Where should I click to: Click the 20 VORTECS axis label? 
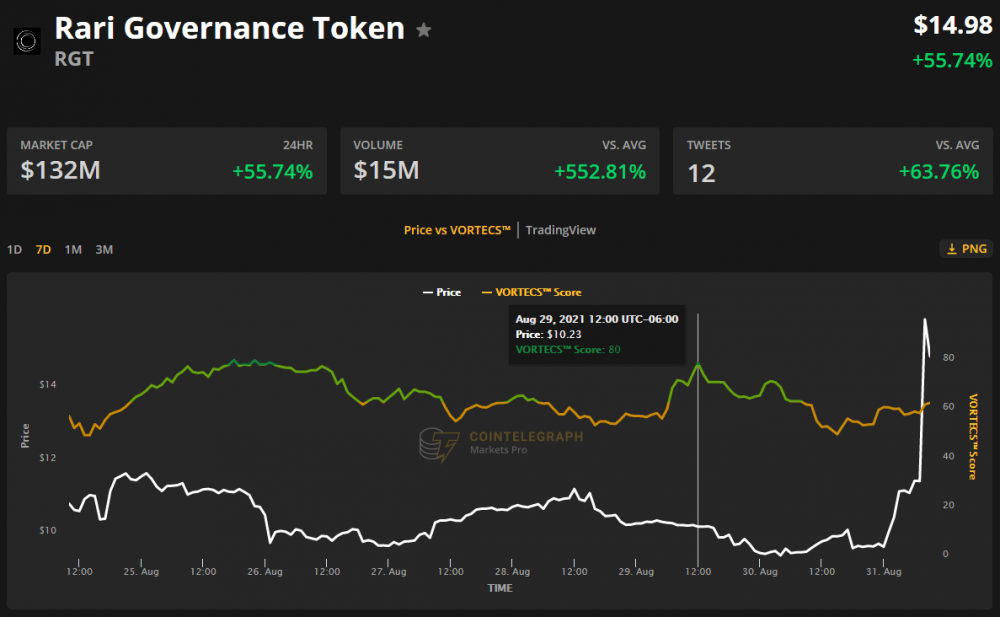point(948,505)
